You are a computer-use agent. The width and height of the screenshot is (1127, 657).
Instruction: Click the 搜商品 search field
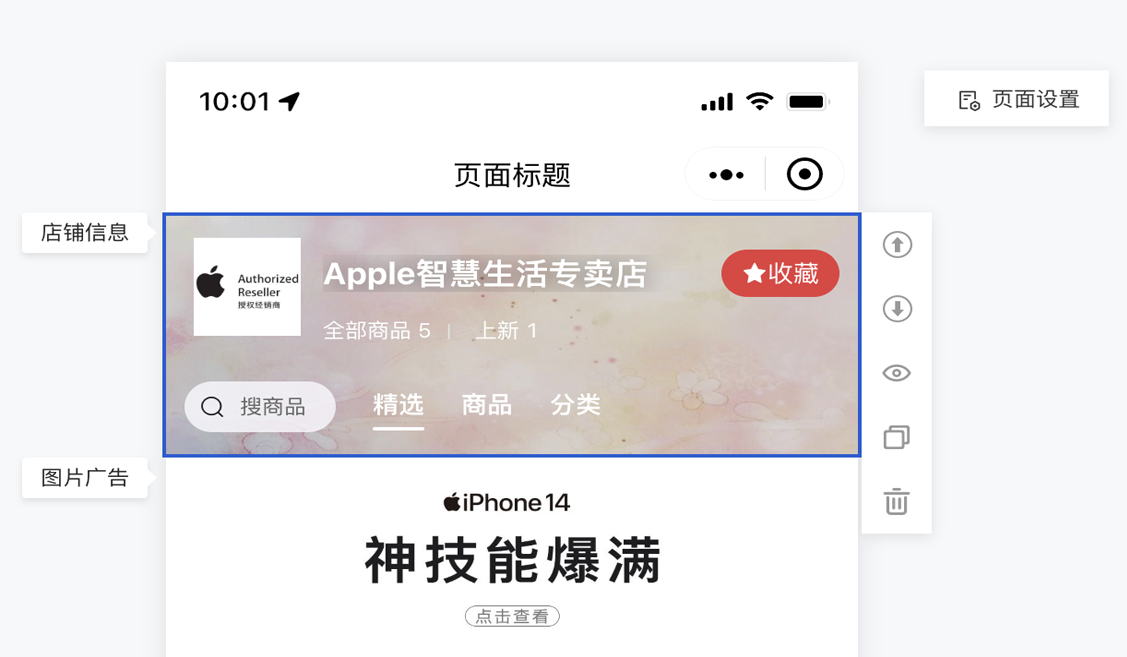(x=260, y=407)
